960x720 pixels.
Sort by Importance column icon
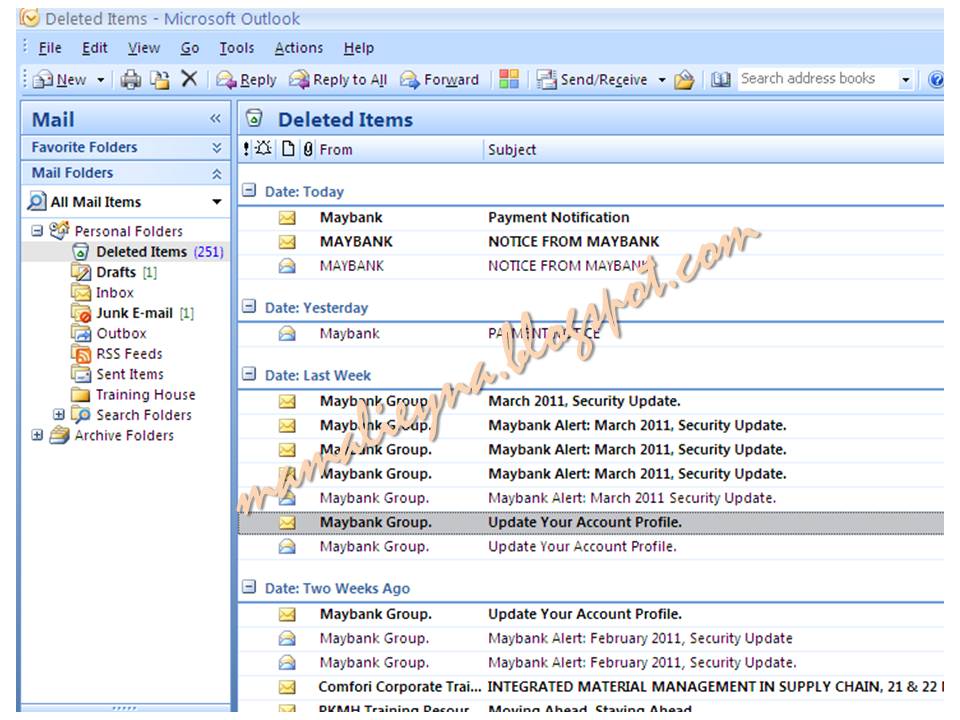pyautogui.click(x=246, y=149)
